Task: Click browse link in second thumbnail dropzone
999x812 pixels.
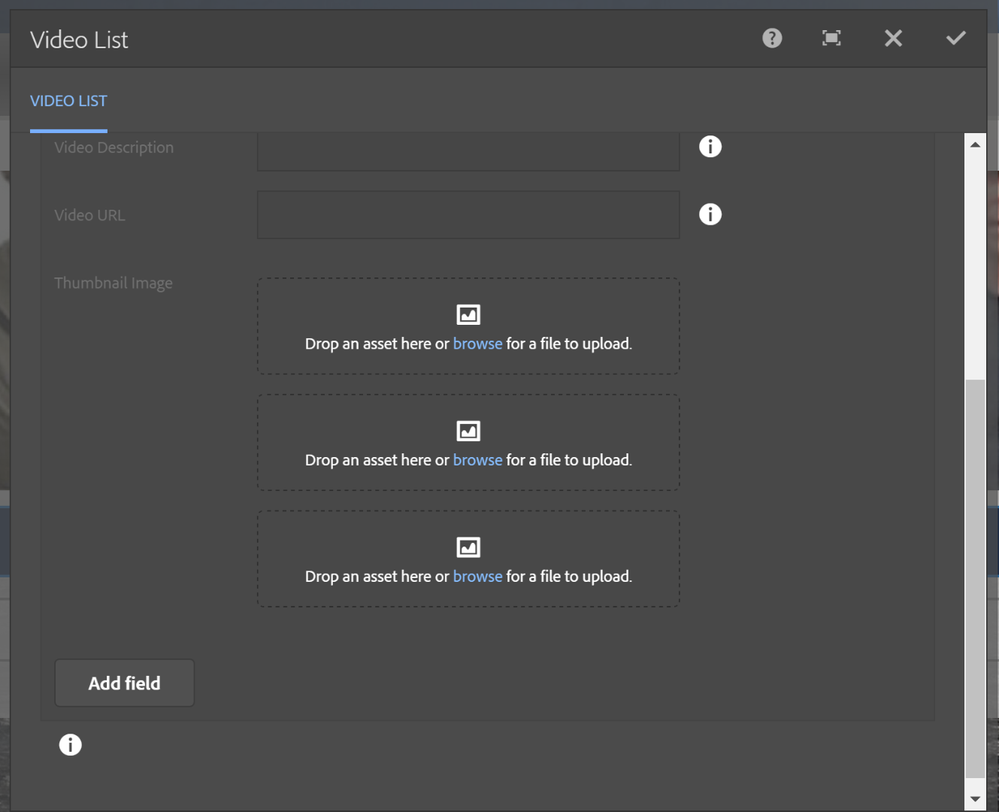Action: click(477, 460)
